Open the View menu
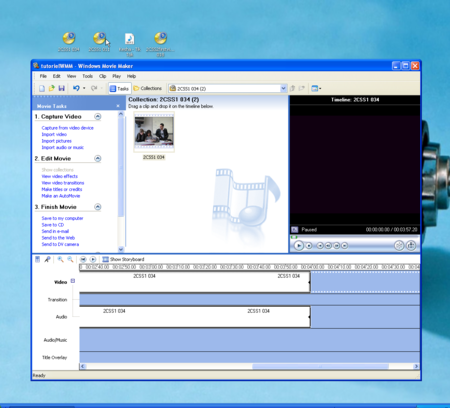Viewport: 450px width, 408px height. 71,76
